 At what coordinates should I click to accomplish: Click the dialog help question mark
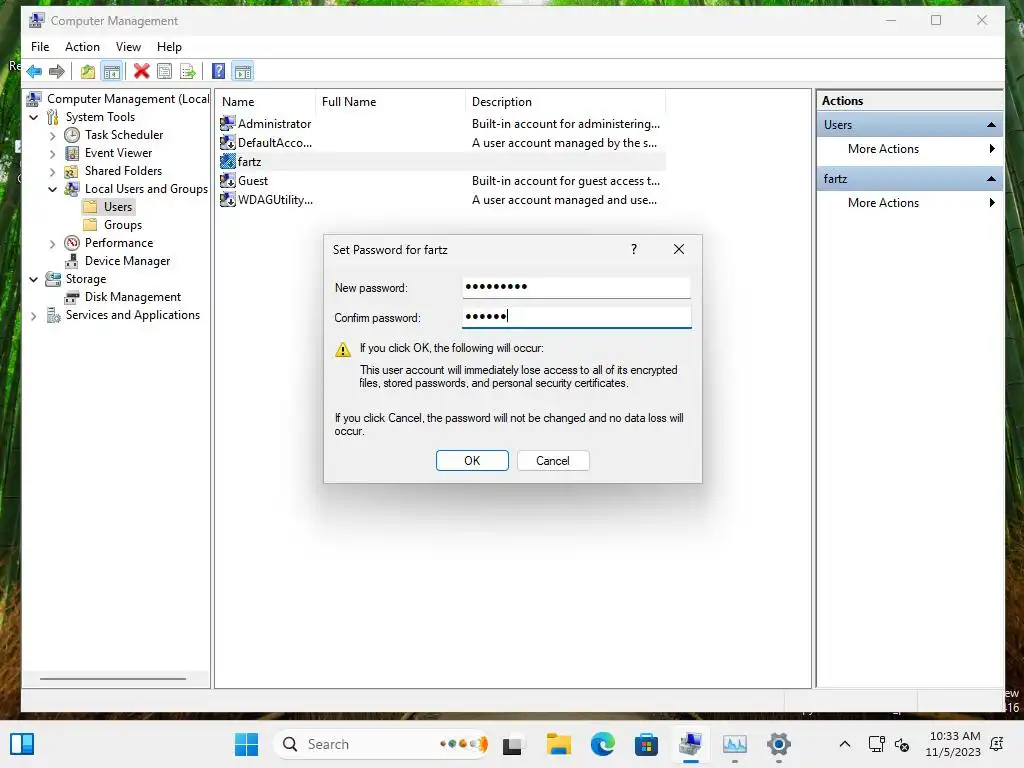tap(633, 249)
